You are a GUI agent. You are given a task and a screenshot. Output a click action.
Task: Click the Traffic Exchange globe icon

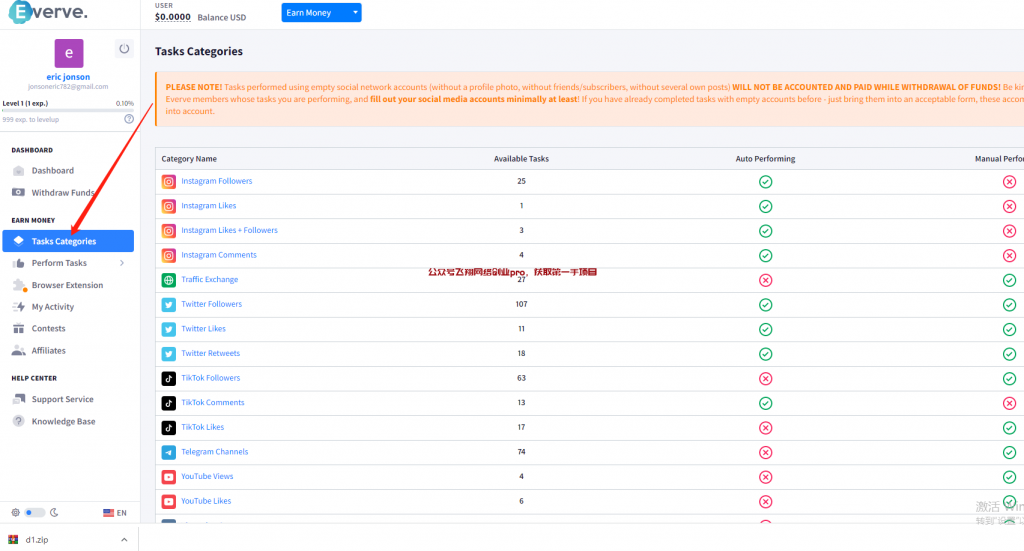[x=169, y=280]
